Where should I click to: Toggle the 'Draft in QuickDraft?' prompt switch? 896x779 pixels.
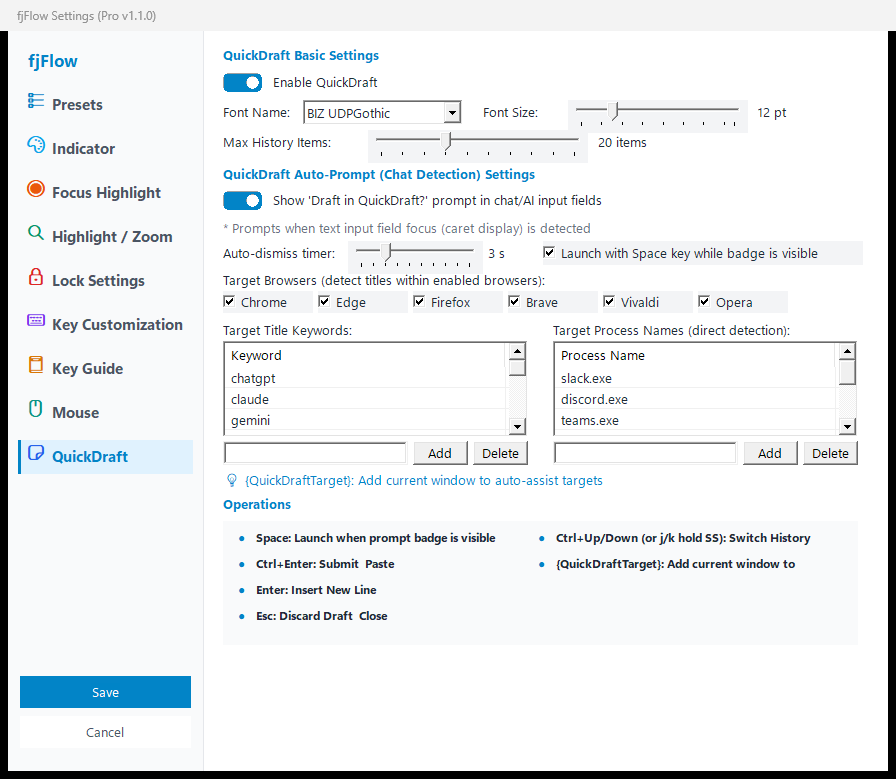pyautogui.click(x=242, y=201)
